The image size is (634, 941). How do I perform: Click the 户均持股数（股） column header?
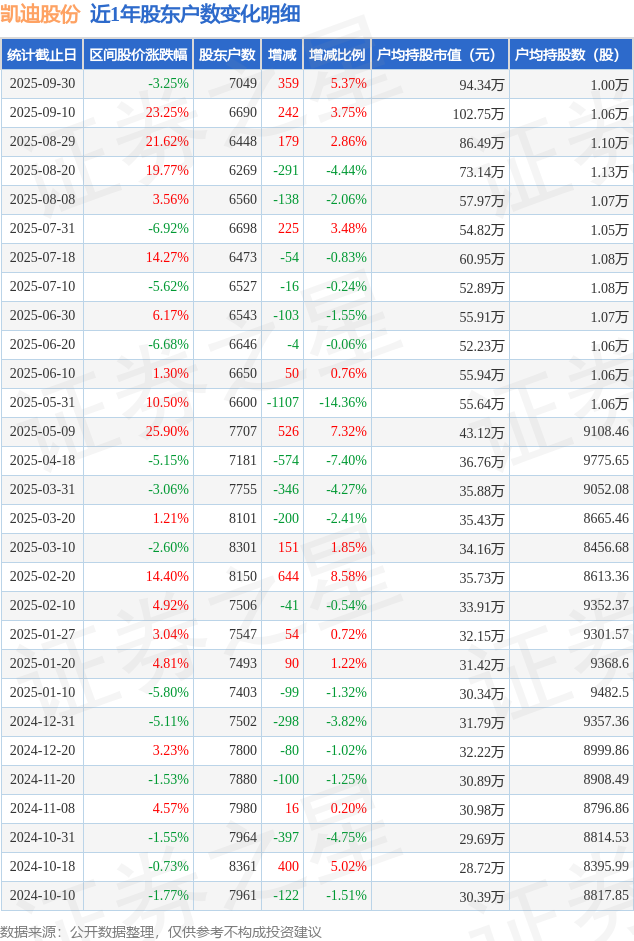(x=571, y=55)
